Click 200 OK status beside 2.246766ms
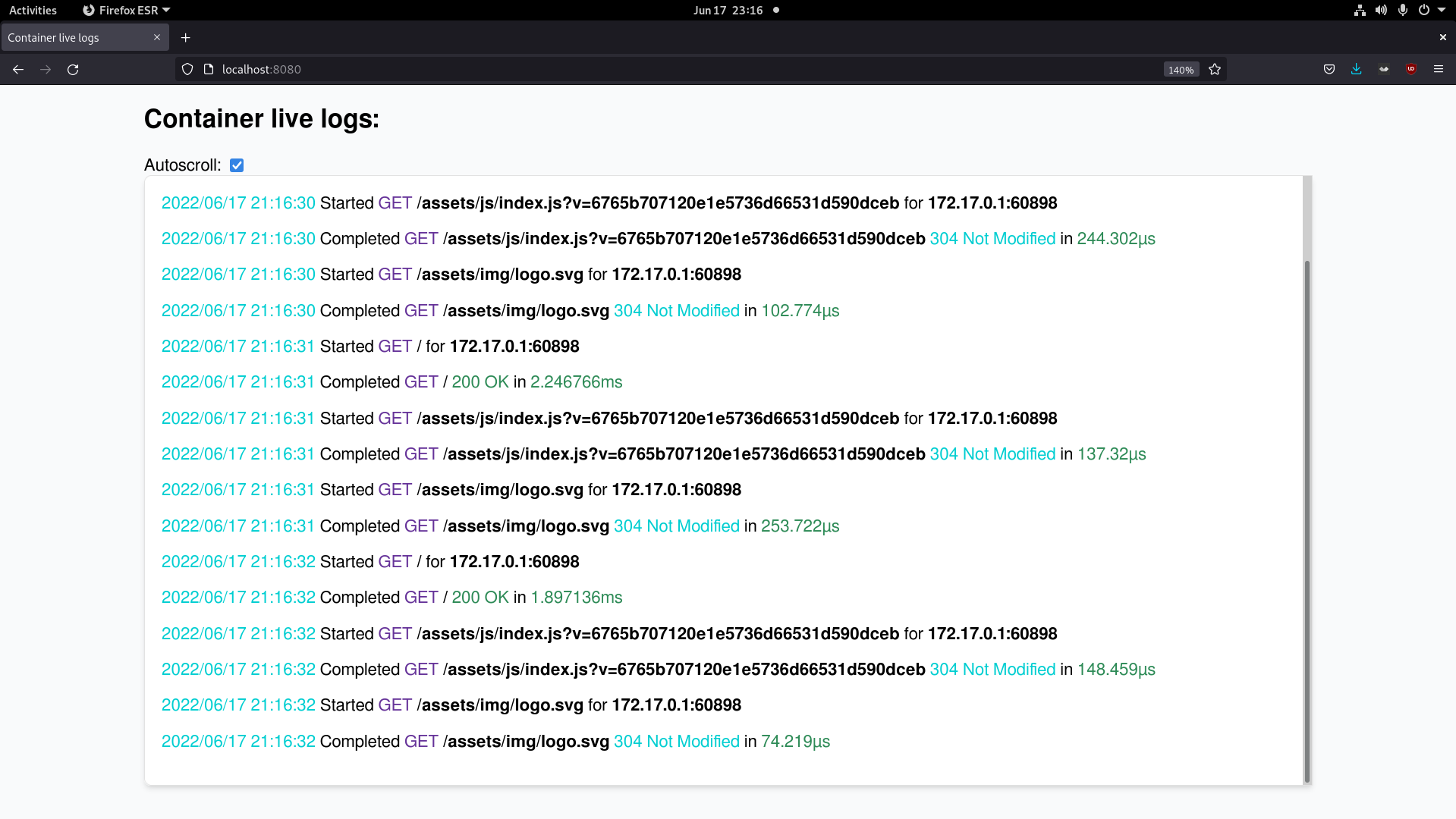This screenshot has height=819, width=1456. (480, 382)
